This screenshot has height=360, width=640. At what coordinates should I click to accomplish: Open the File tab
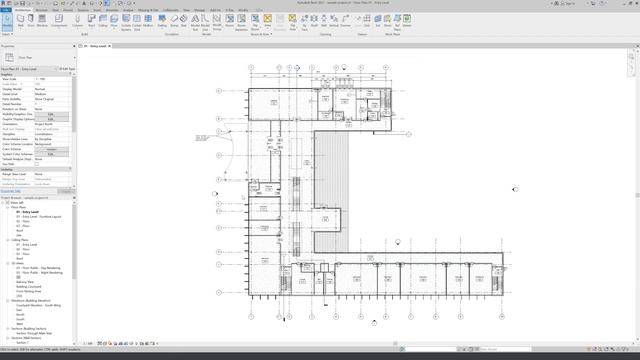tap(6, 10)
